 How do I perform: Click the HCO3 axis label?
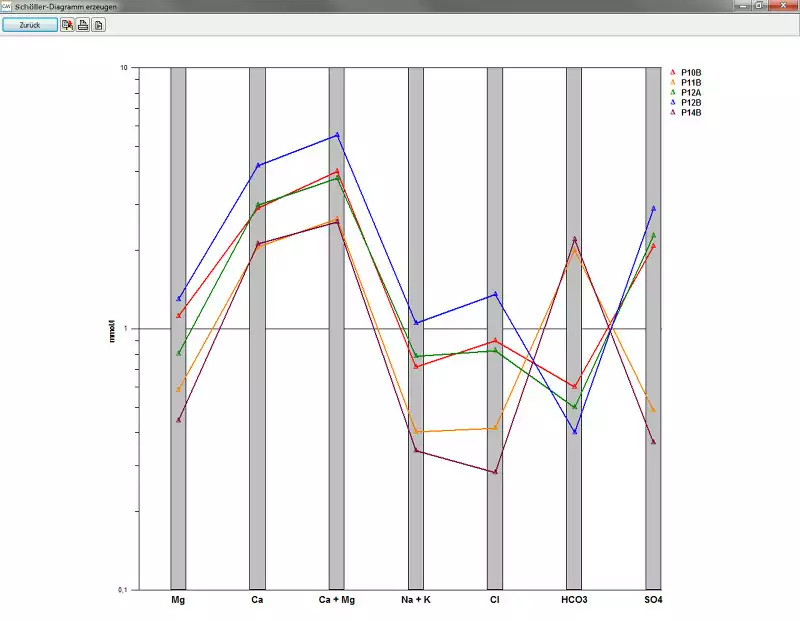(574, 600)
